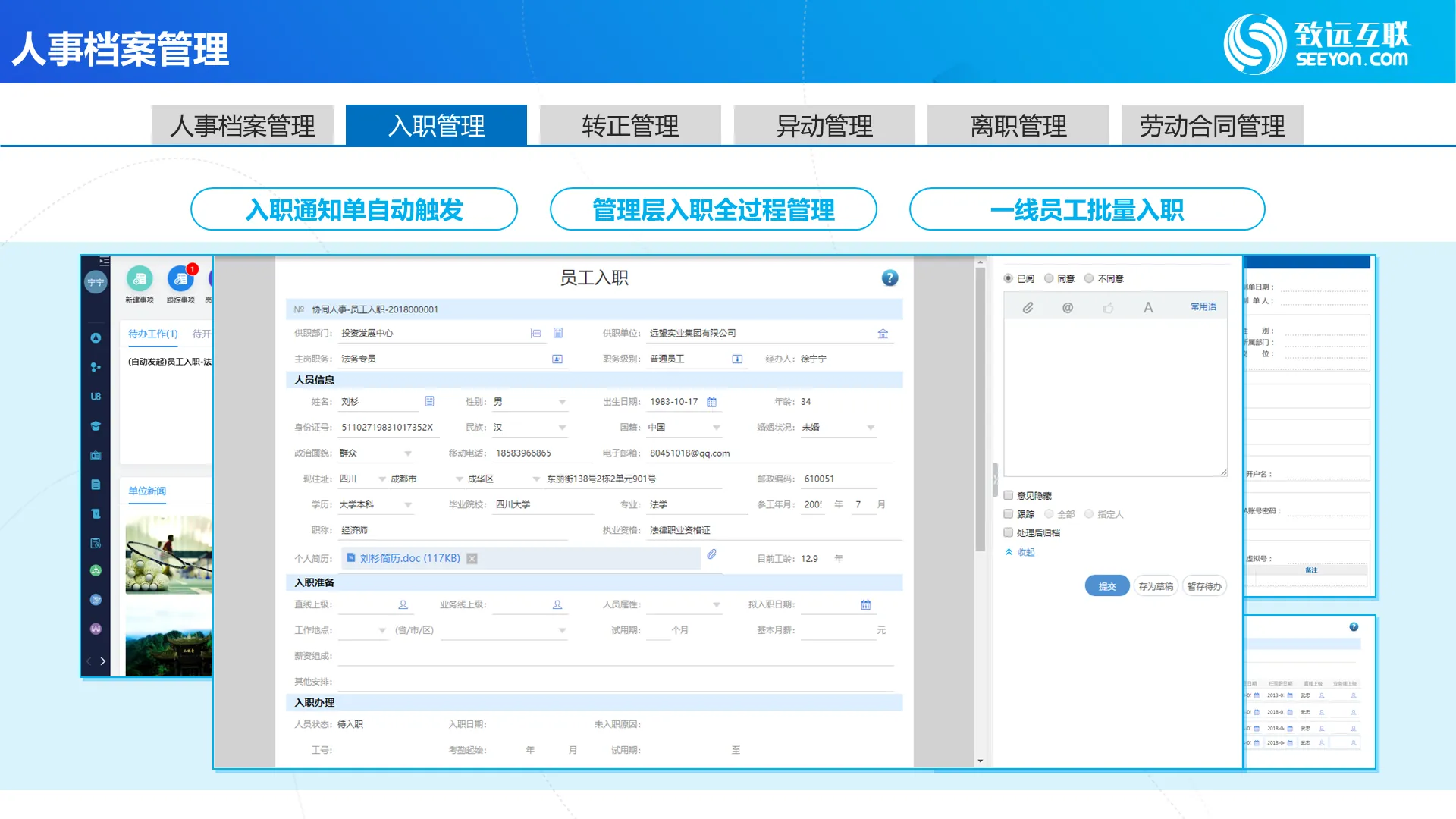Viewport: 1456px width, 819px height.
Task: Select the 同意 radio button
Action: [x=1049, y=278]
